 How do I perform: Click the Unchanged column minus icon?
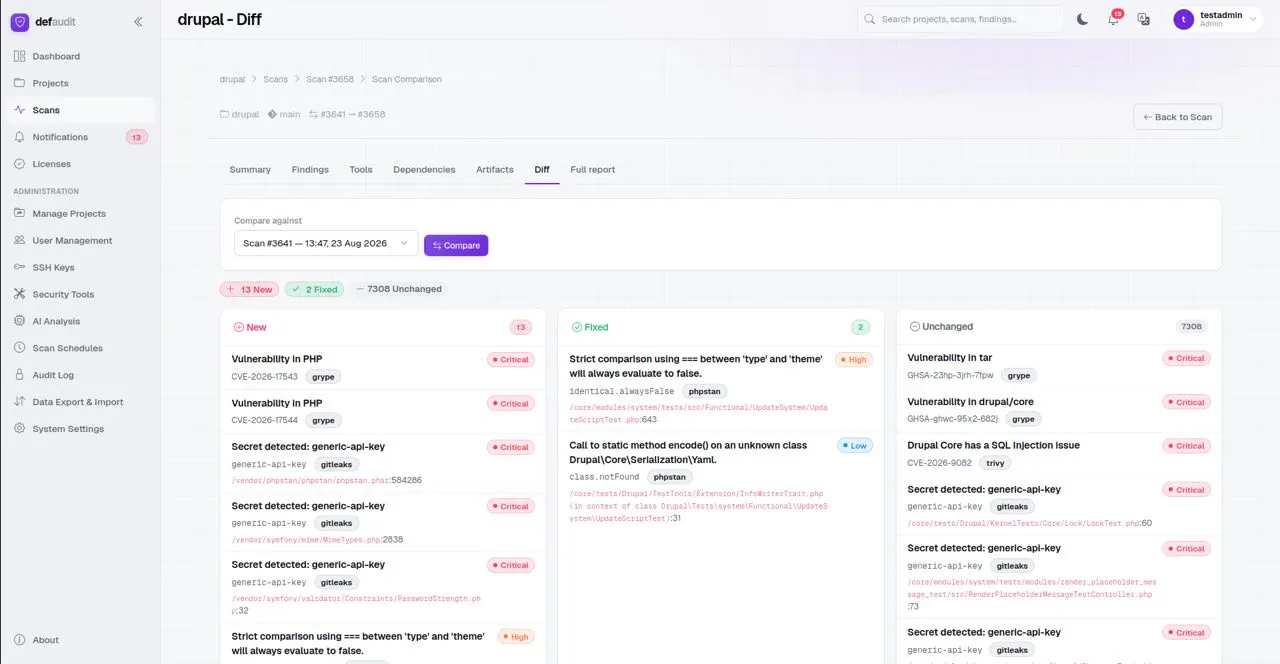point(914,327)
